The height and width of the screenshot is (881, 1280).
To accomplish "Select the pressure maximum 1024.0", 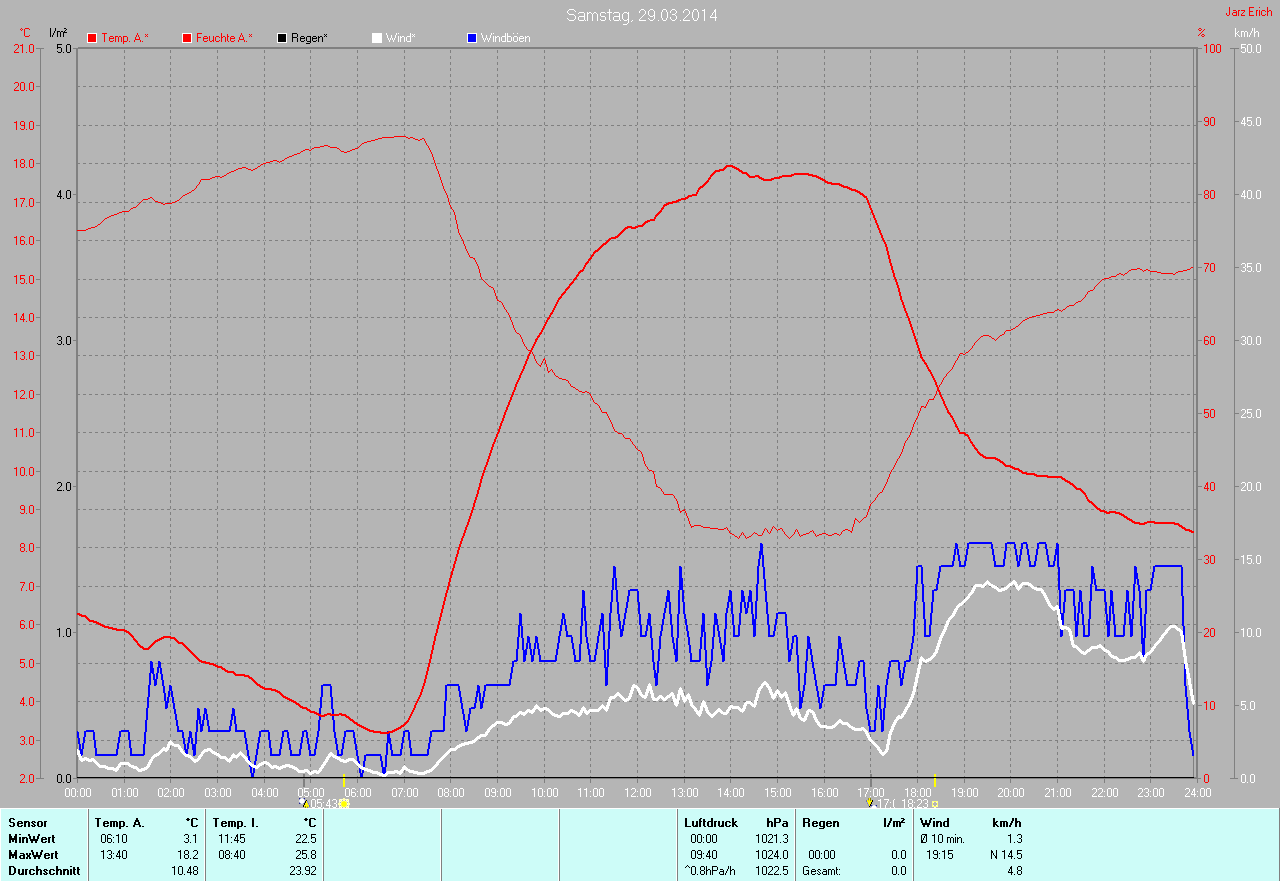I will pyautogui.click(x=771, y=855).
